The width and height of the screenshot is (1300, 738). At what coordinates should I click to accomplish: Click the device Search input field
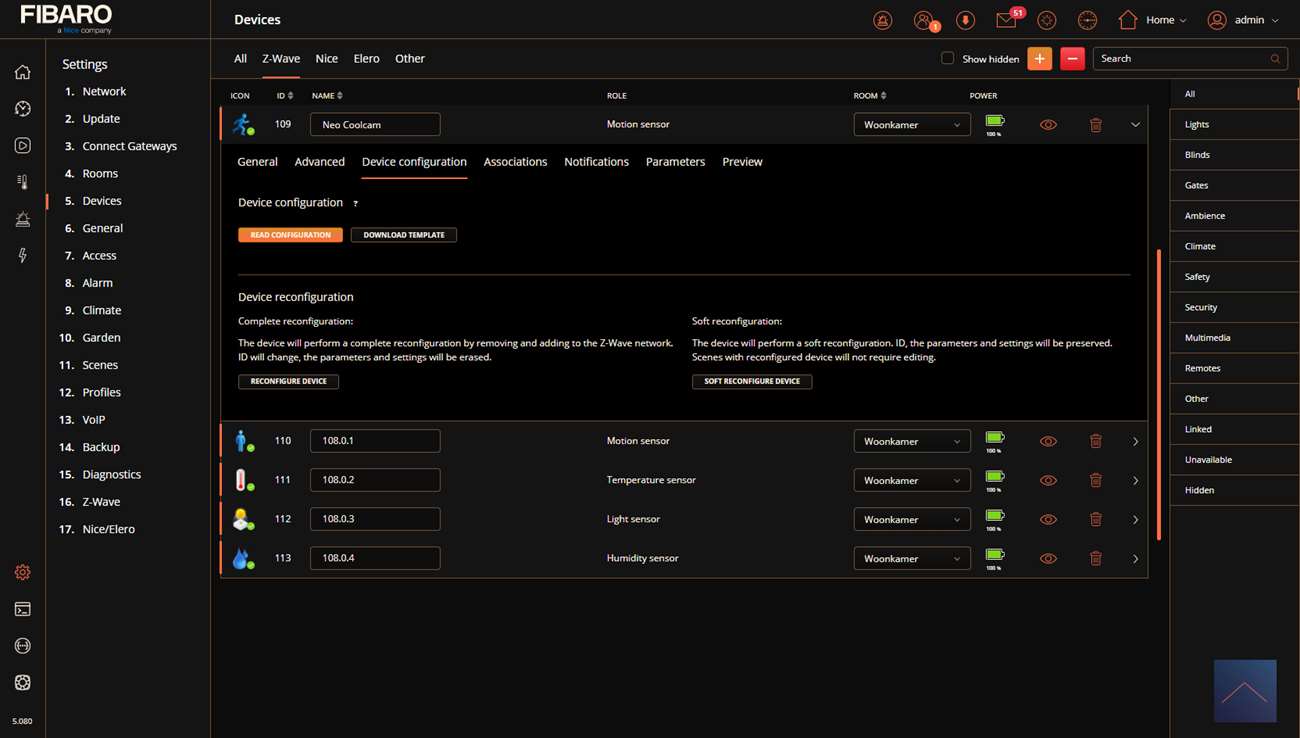pyautogui.click(x=1180, y=59)
